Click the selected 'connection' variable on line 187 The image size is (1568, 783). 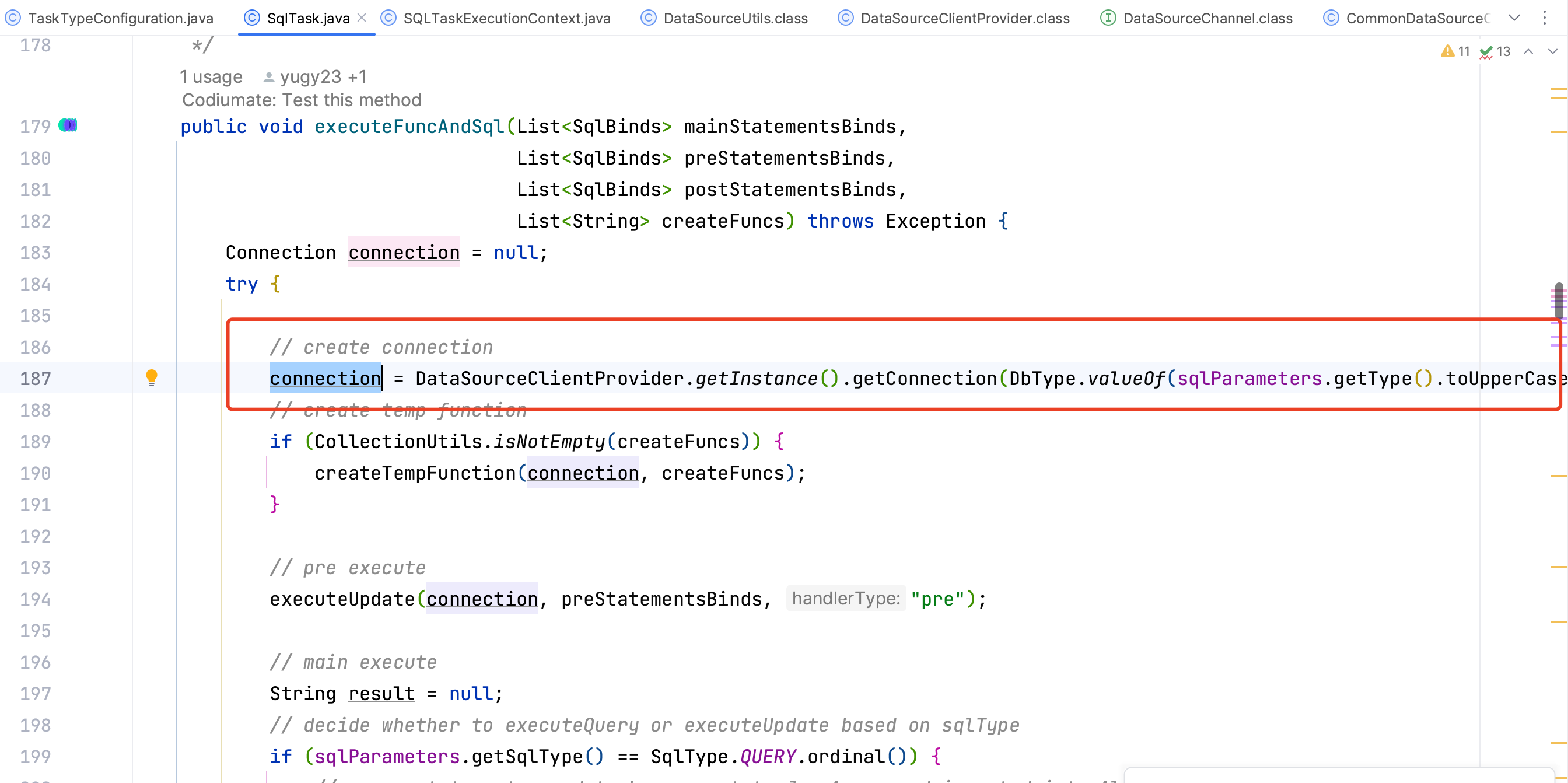pyautogui.click(x=325, y=379)
